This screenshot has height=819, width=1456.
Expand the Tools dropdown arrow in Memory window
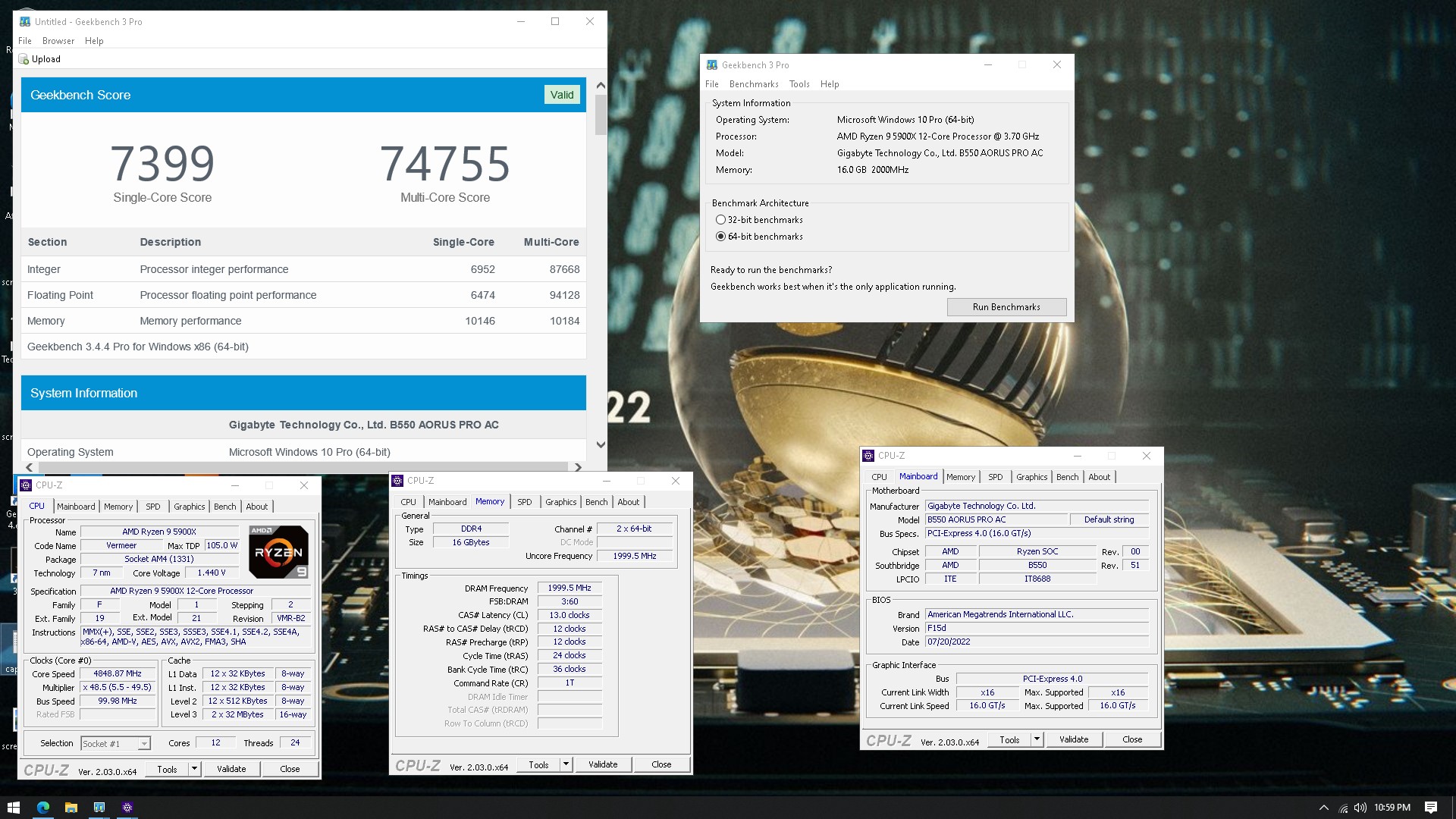coord(566,764)
